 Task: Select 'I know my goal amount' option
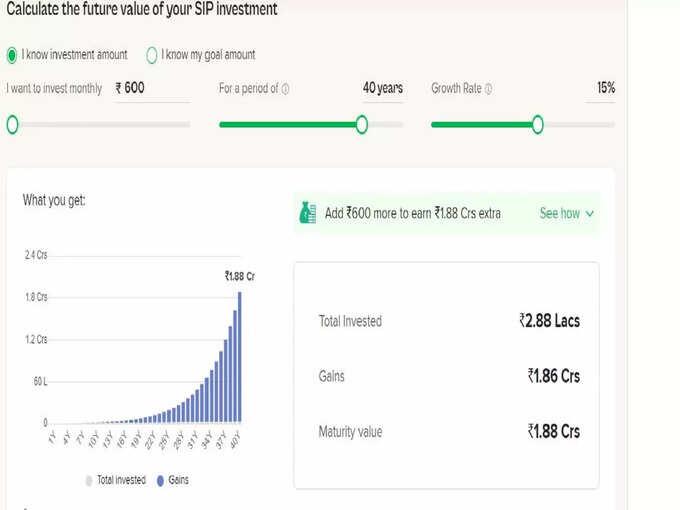pos(152,55)
